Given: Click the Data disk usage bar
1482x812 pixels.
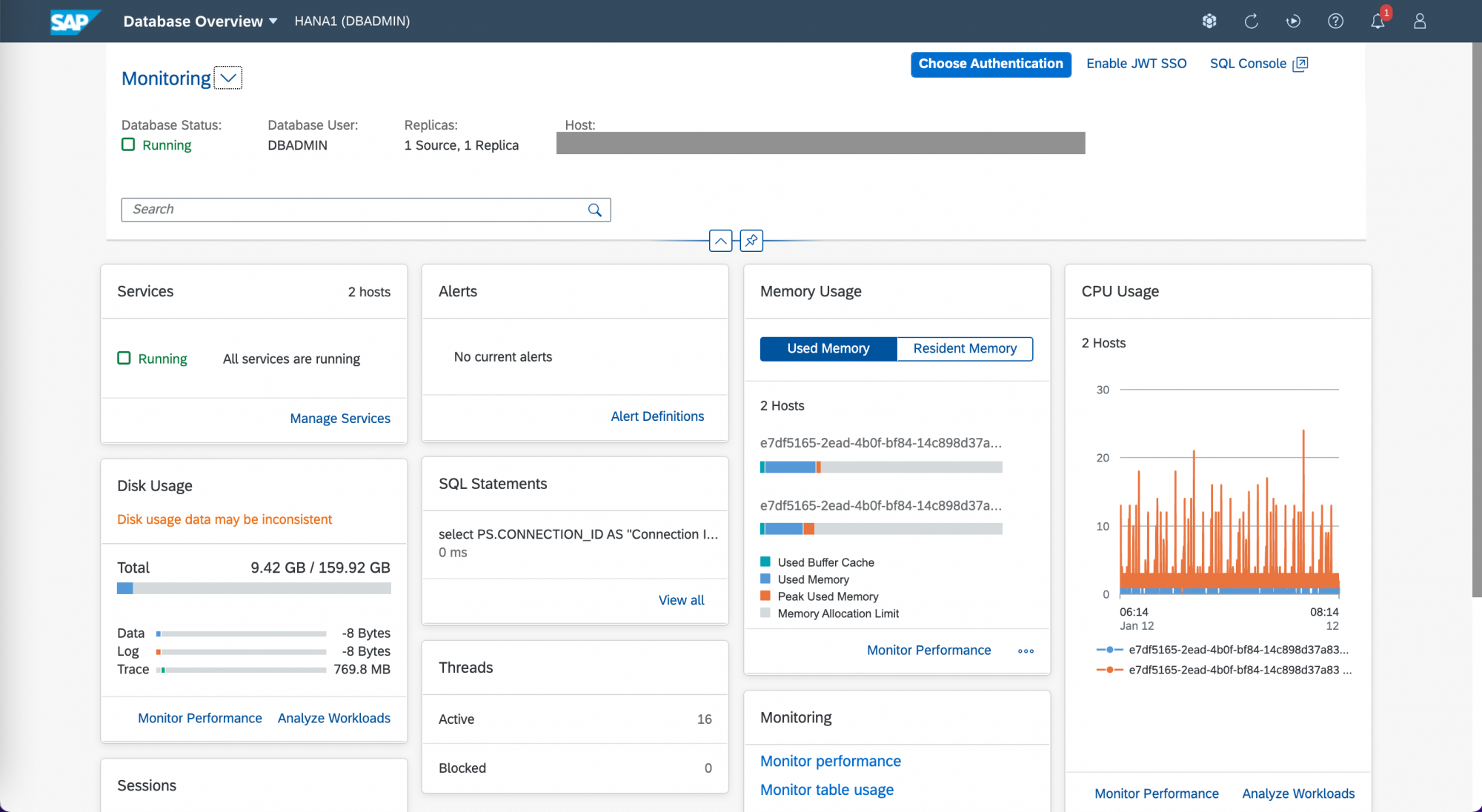Looking at the screenshot, I should [242, 634].
